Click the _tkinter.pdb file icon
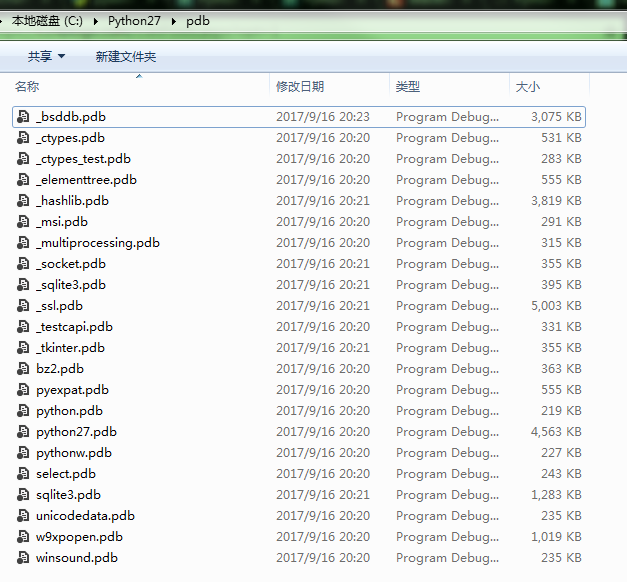Viewport: 627px width, 582px height. coord(23,348)
